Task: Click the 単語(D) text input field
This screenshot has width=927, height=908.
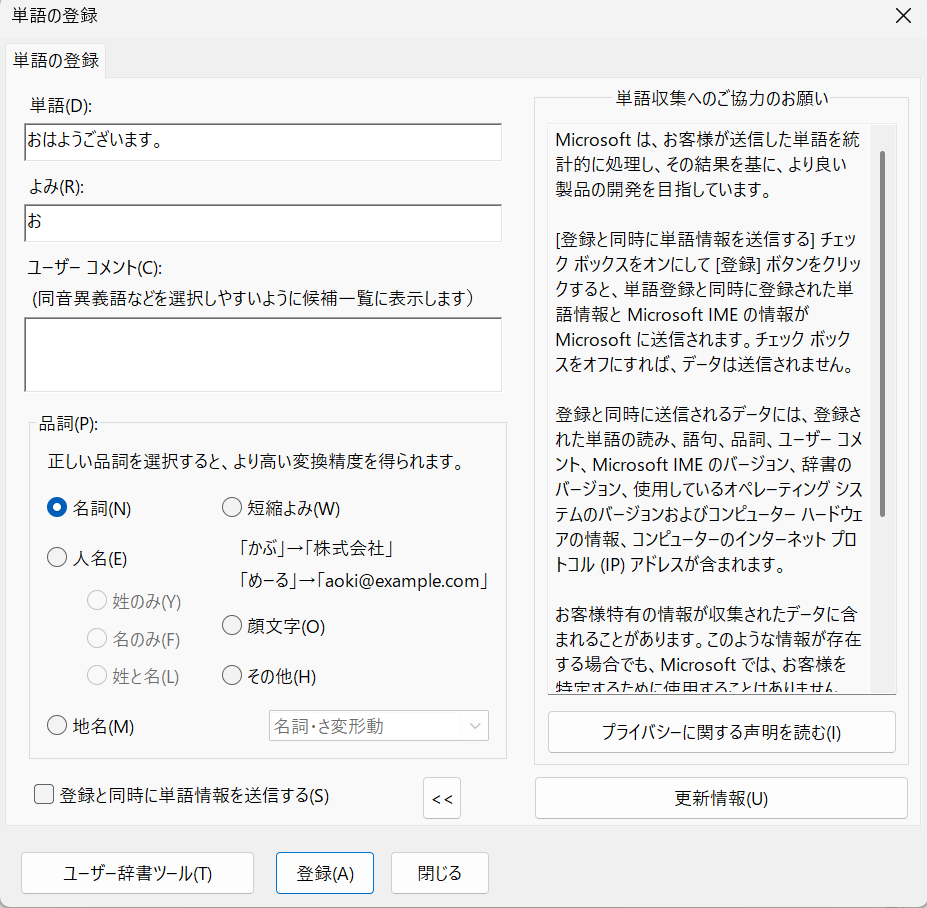Action: [x=263, y=142]
